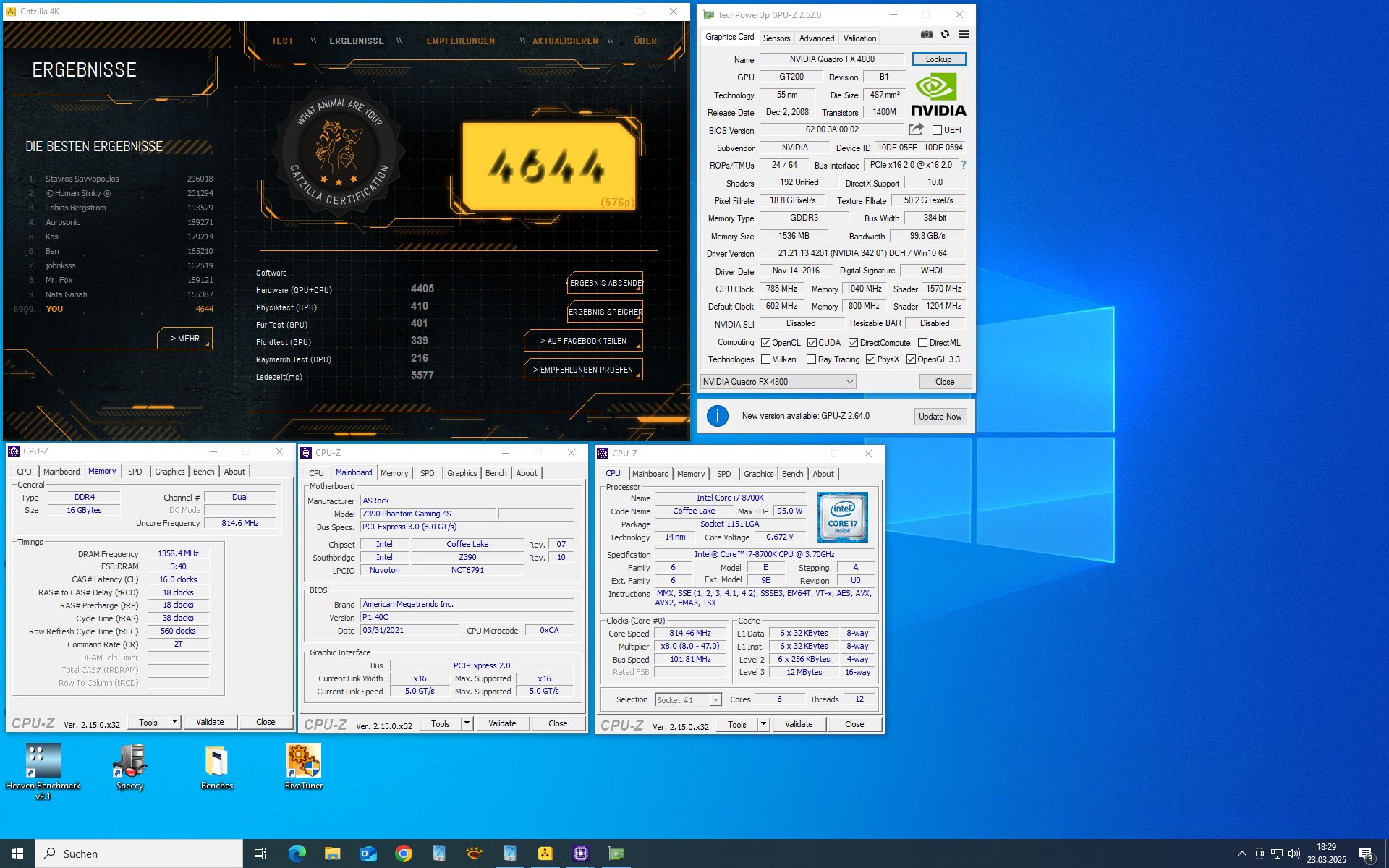
Task: Click the MEHR button under best results
Action: coord(184,339)
